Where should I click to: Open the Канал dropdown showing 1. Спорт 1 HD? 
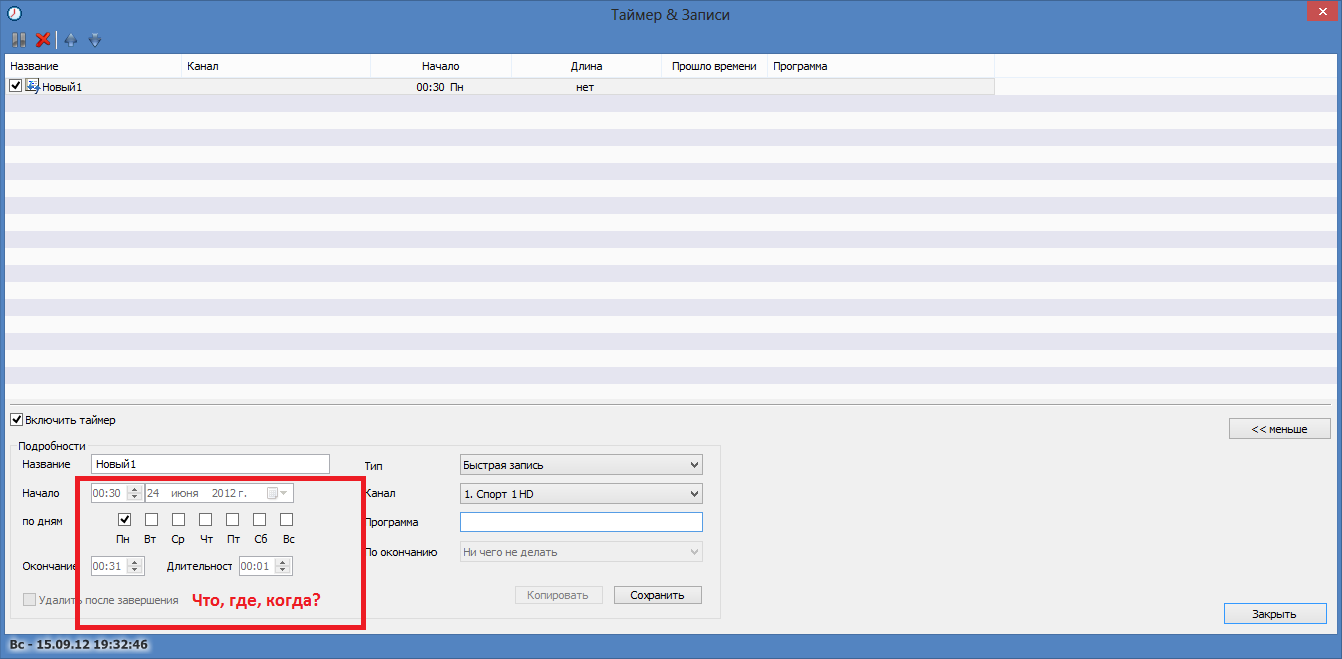point(581,494)
